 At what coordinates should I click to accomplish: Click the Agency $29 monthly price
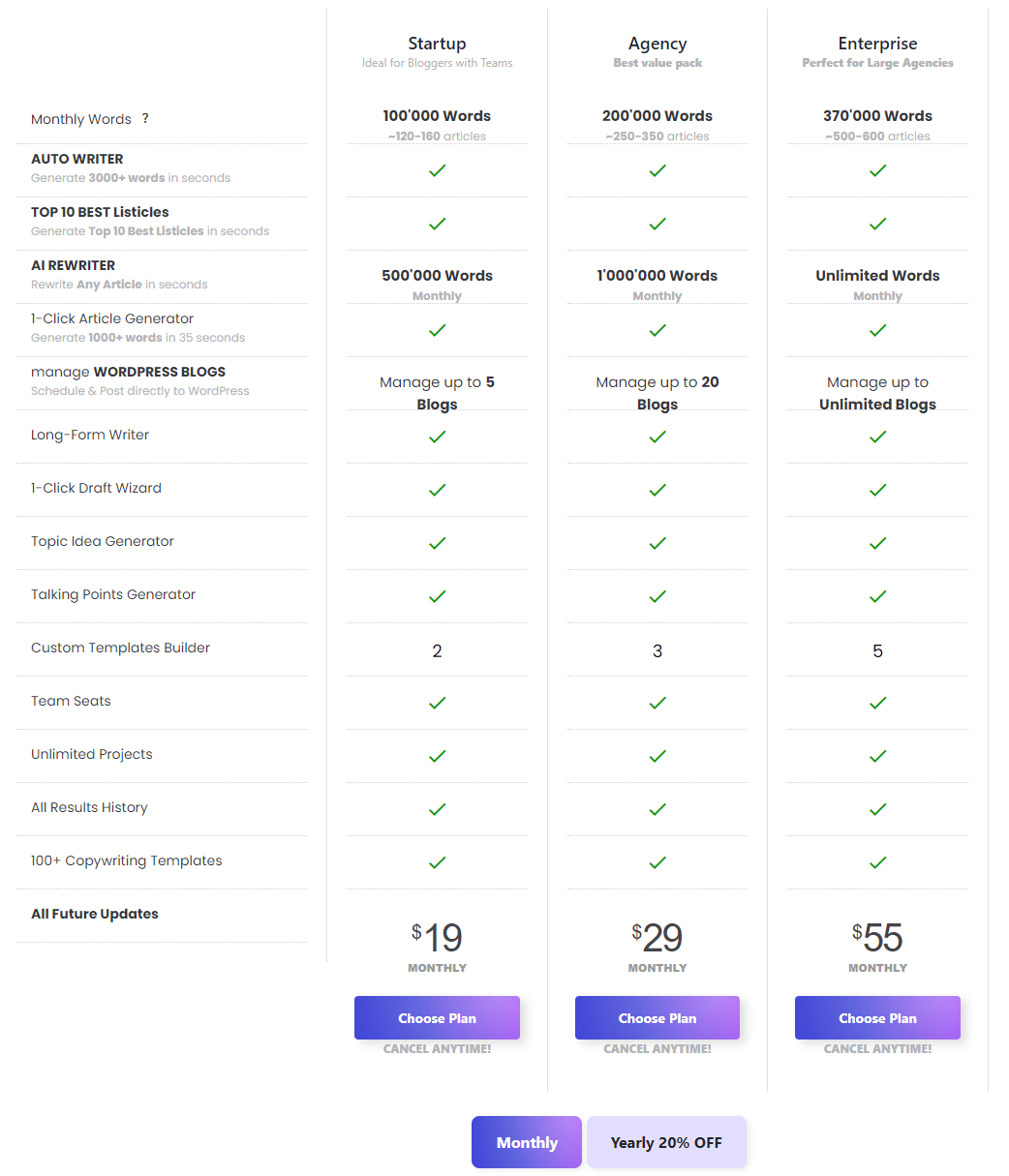click(657, 938)
